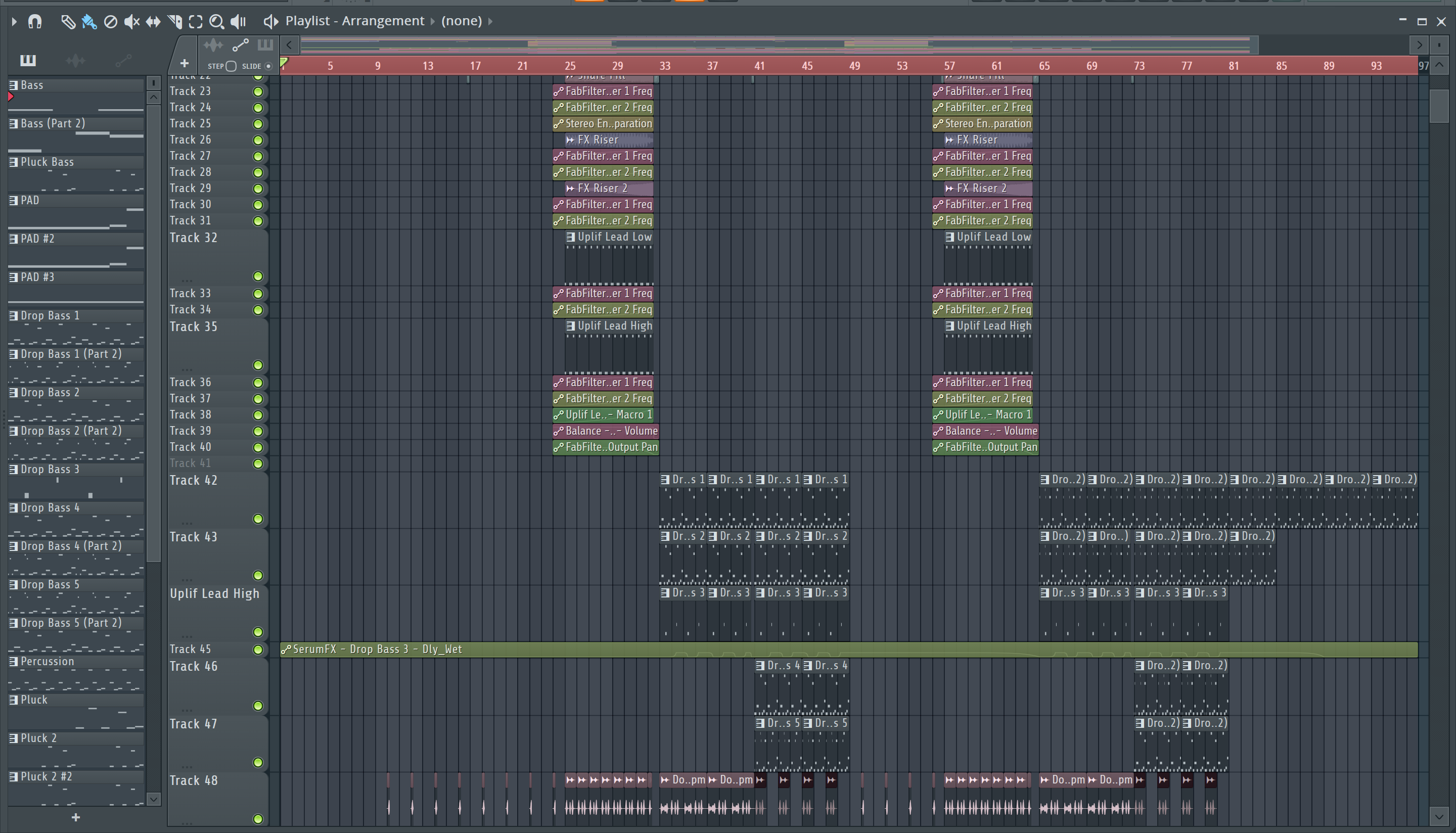Click the timeline scroll right arrow
1456x833 pixels.
pyautogui.click(x=1419, y=44)
